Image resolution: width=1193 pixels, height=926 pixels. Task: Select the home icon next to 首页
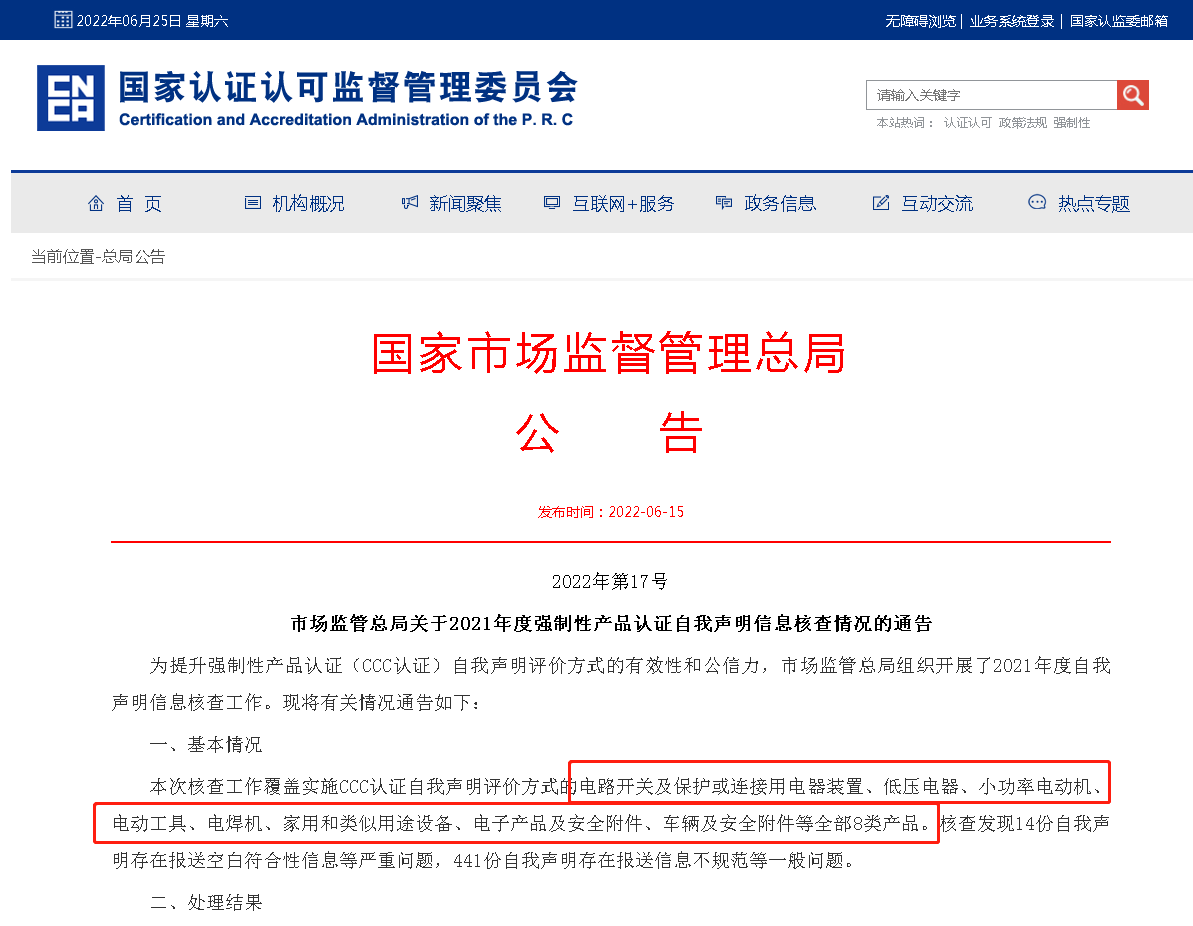95,202
